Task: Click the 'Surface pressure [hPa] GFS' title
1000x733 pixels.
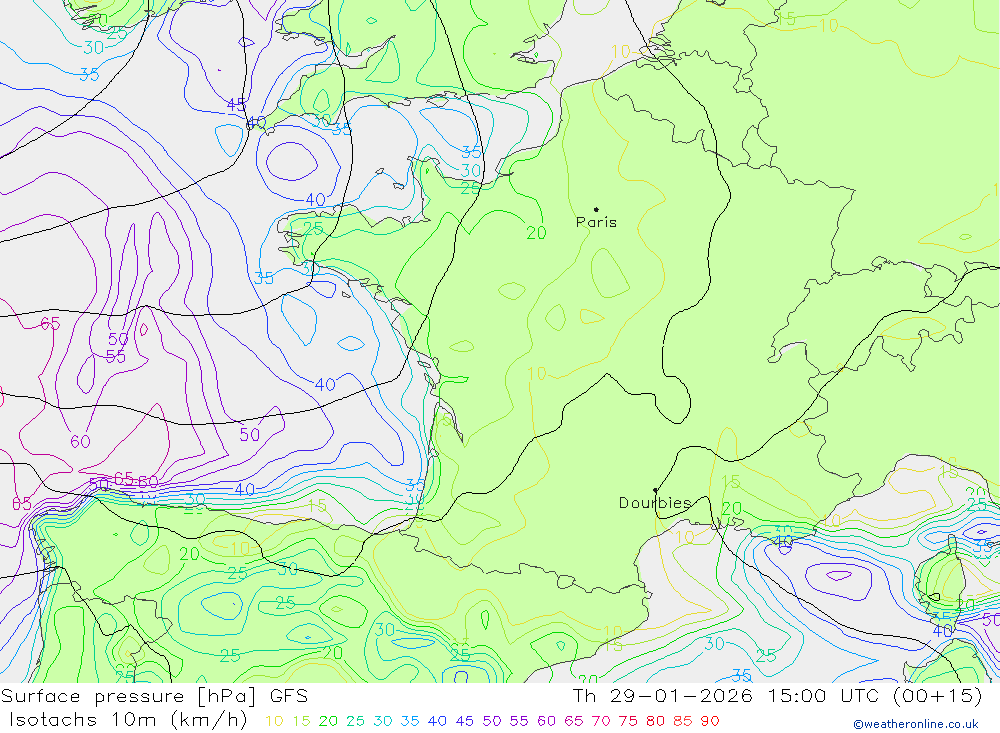Action: [154, 696]
